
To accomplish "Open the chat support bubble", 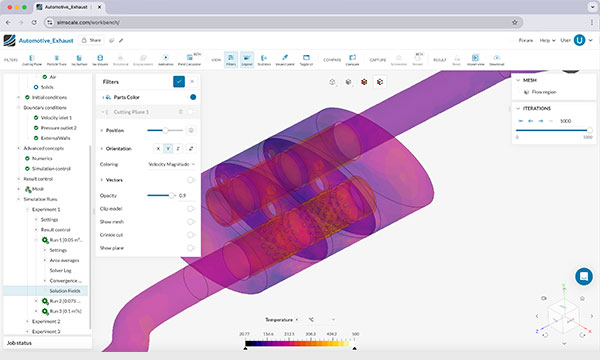I will coord(584,276).
